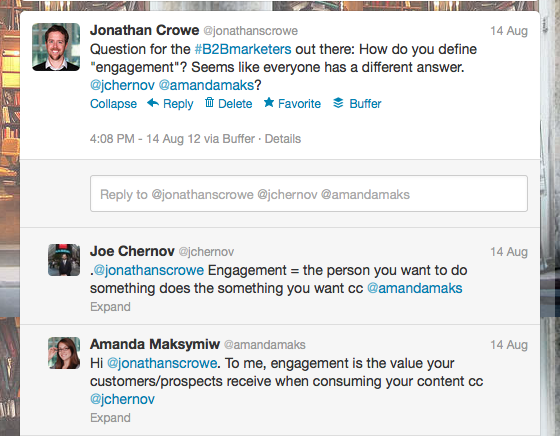Click the Joe Chernov display name
The image size is (560, 436).
tap(132, 251)
